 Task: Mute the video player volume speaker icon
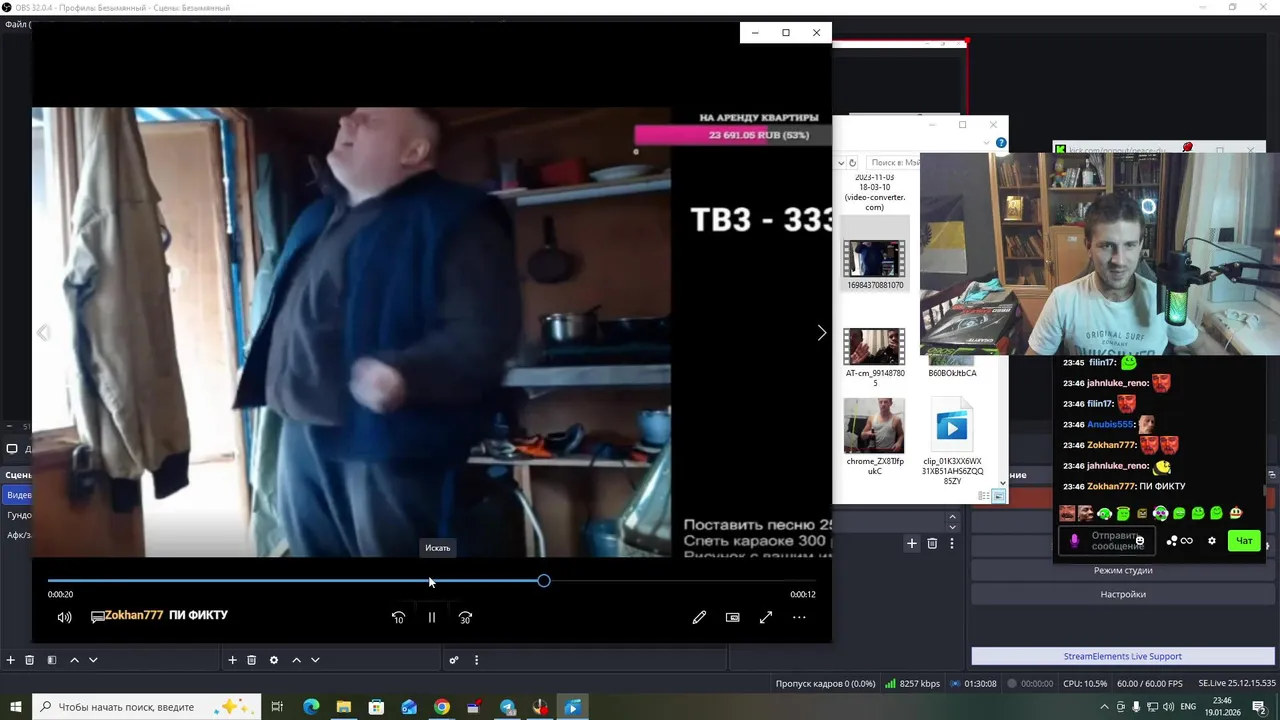pyautogui.click(x=64, y=617)
